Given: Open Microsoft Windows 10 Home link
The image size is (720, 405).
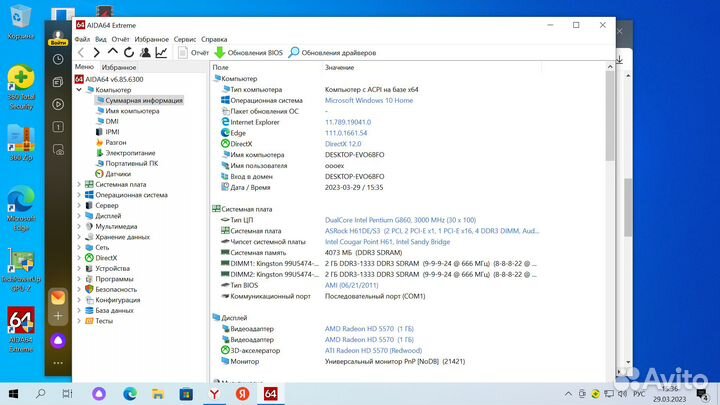Looking at the screenshot, I should click(369, 101).
